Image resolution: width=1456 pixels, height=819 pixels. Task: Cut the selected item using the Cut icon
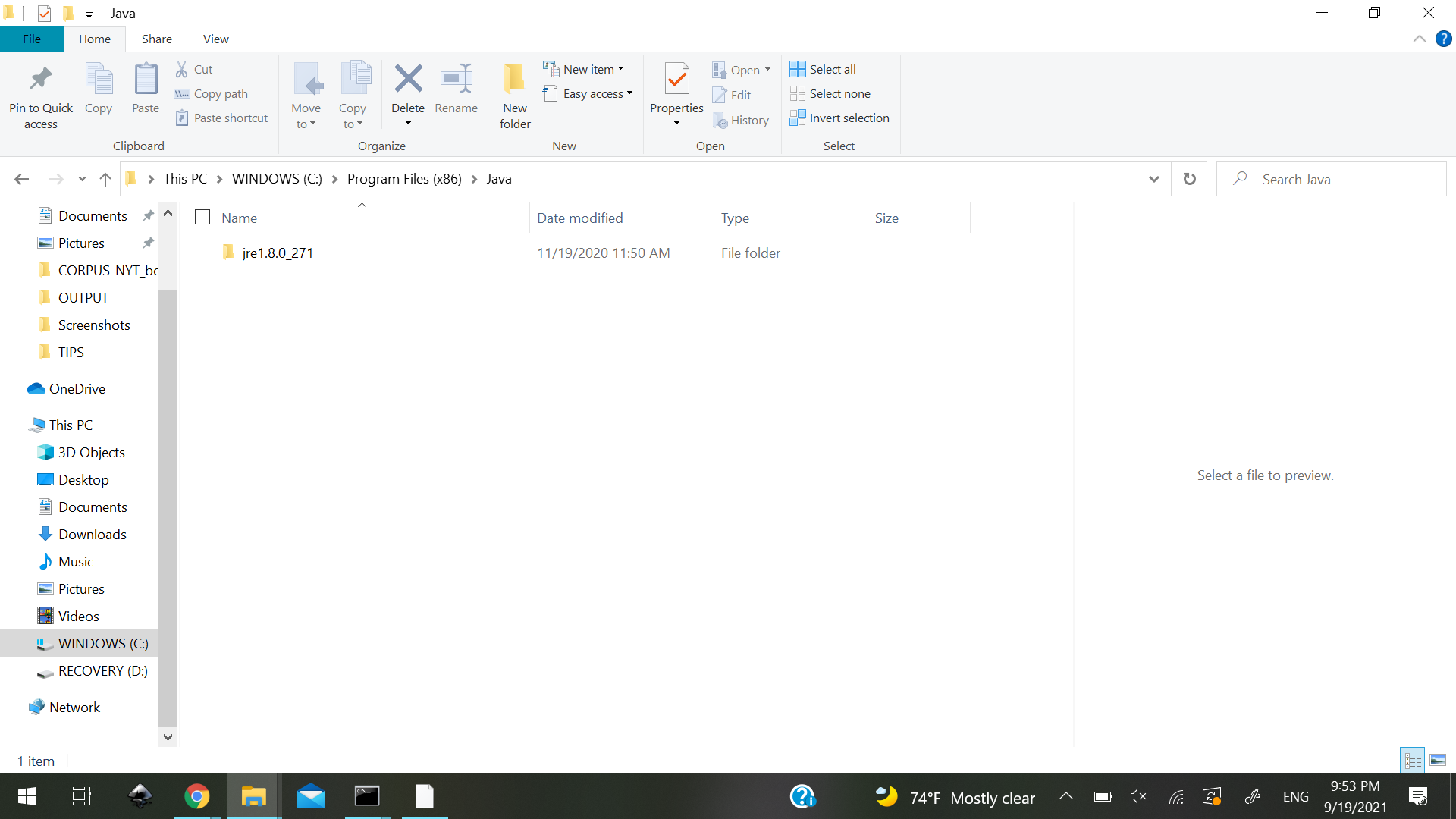click(193, 69)
